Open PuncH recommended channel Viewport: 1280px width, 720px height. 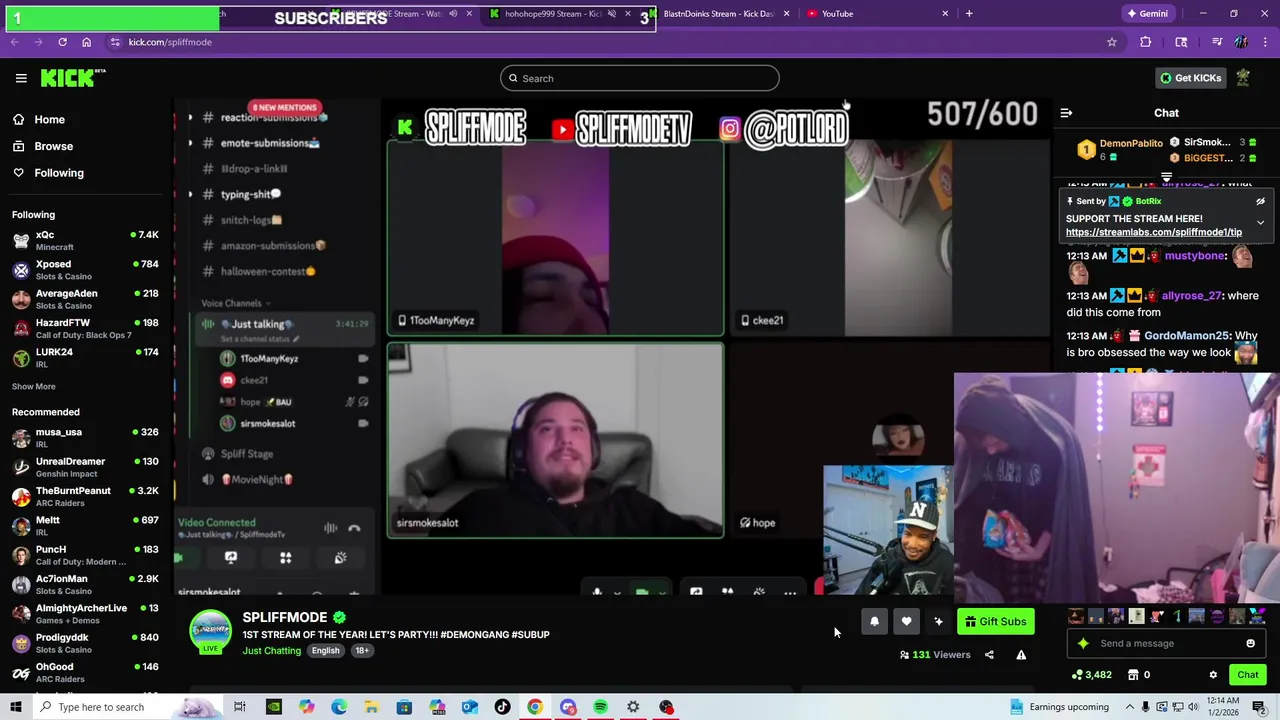point(85,555)
